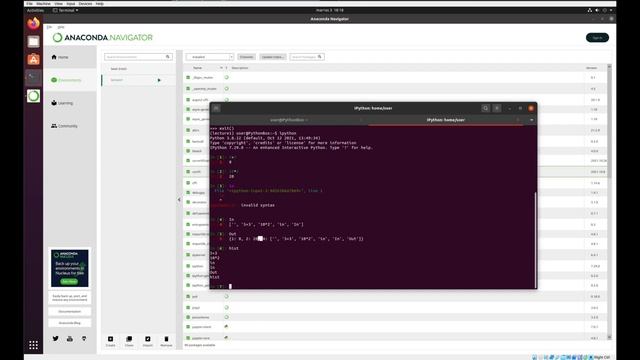Open the Documentation link
This screenshot has width=640, height=360.
[70, 311]
